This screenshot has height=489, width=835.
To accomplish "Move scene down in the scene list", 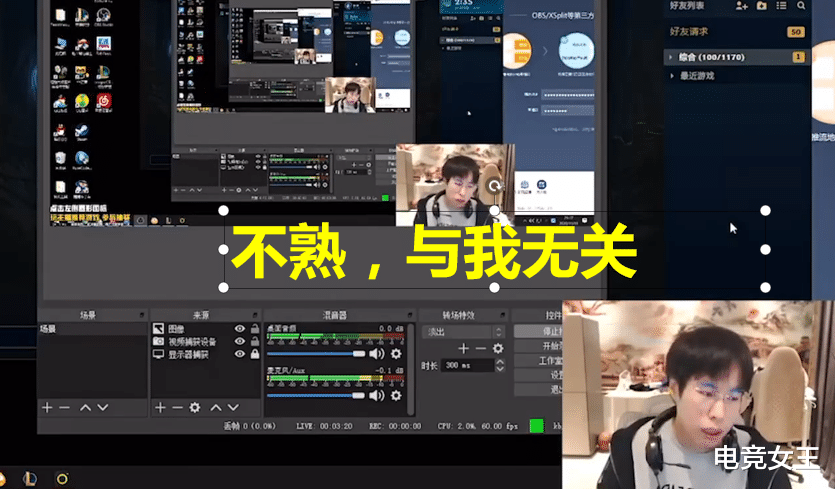I will [x=103, y=408].
